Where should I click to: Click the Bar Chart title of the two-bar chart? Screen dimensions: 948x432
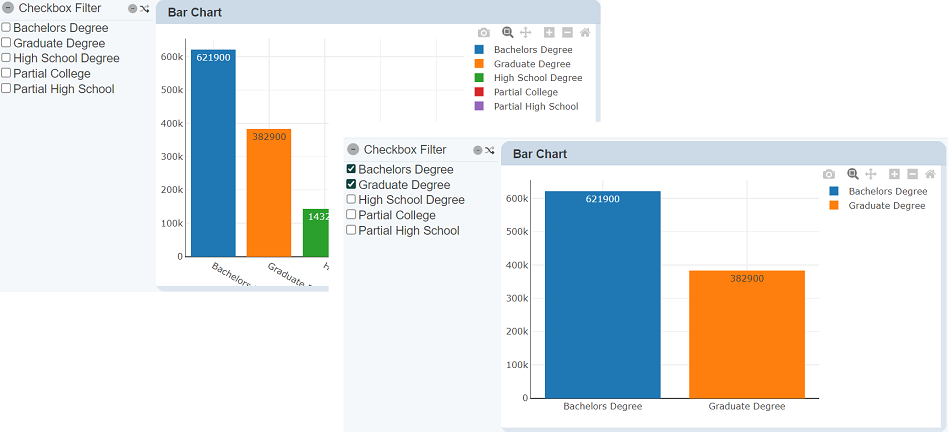540,154
